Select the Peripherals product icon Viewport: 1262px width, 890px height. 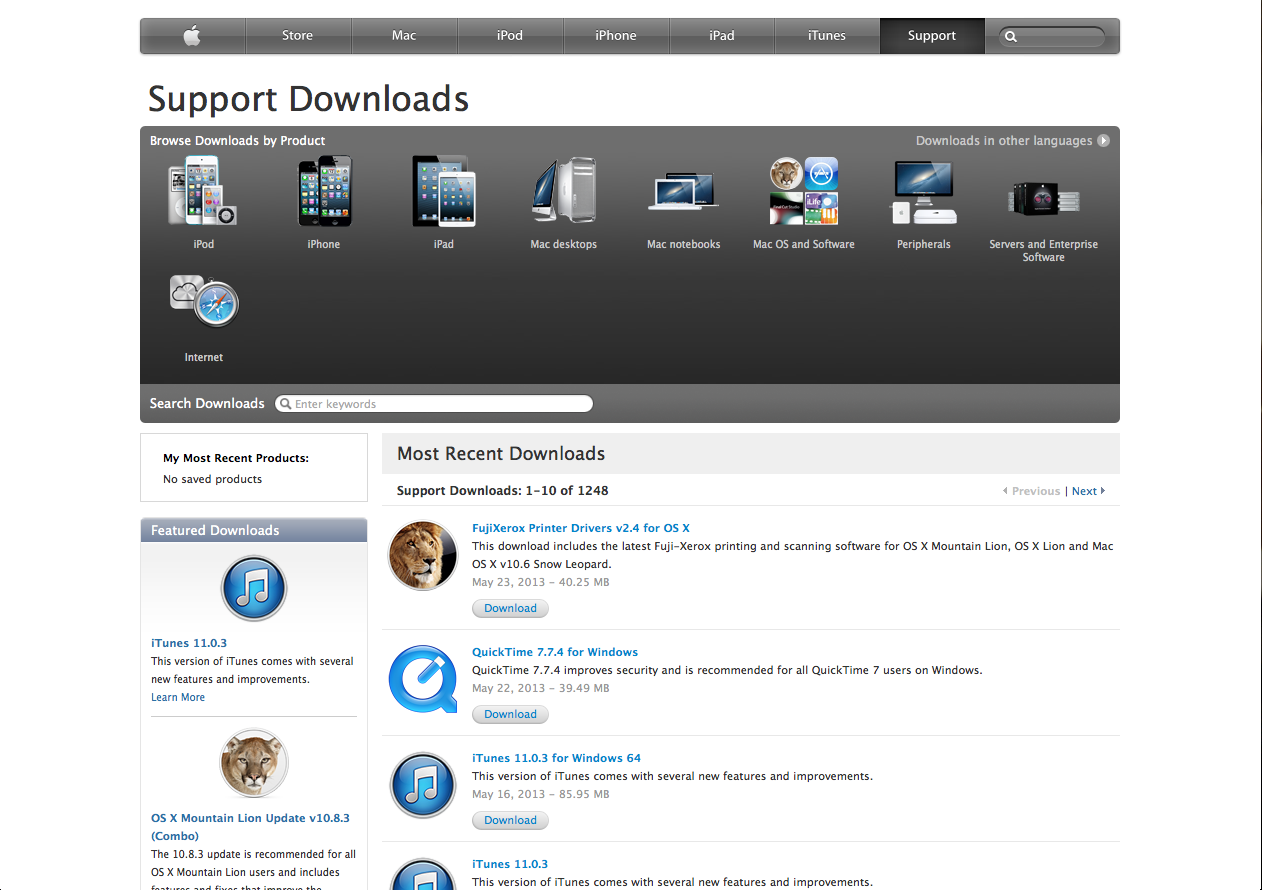pyautogui.click(x=924, y=192)
